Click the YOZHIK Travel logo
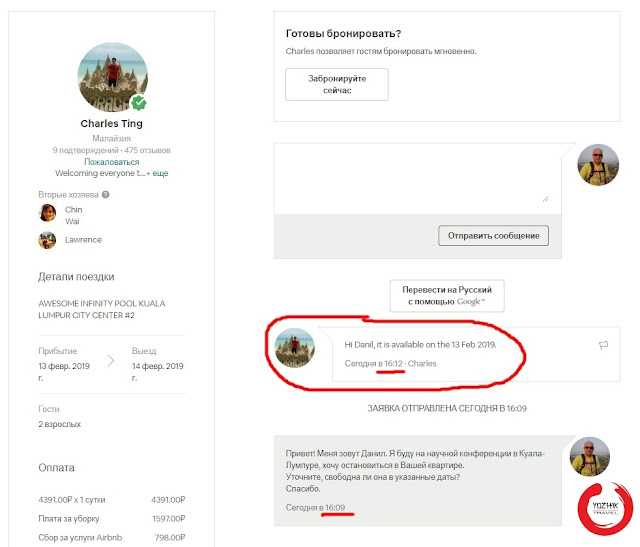 click(x=603, y=508)
